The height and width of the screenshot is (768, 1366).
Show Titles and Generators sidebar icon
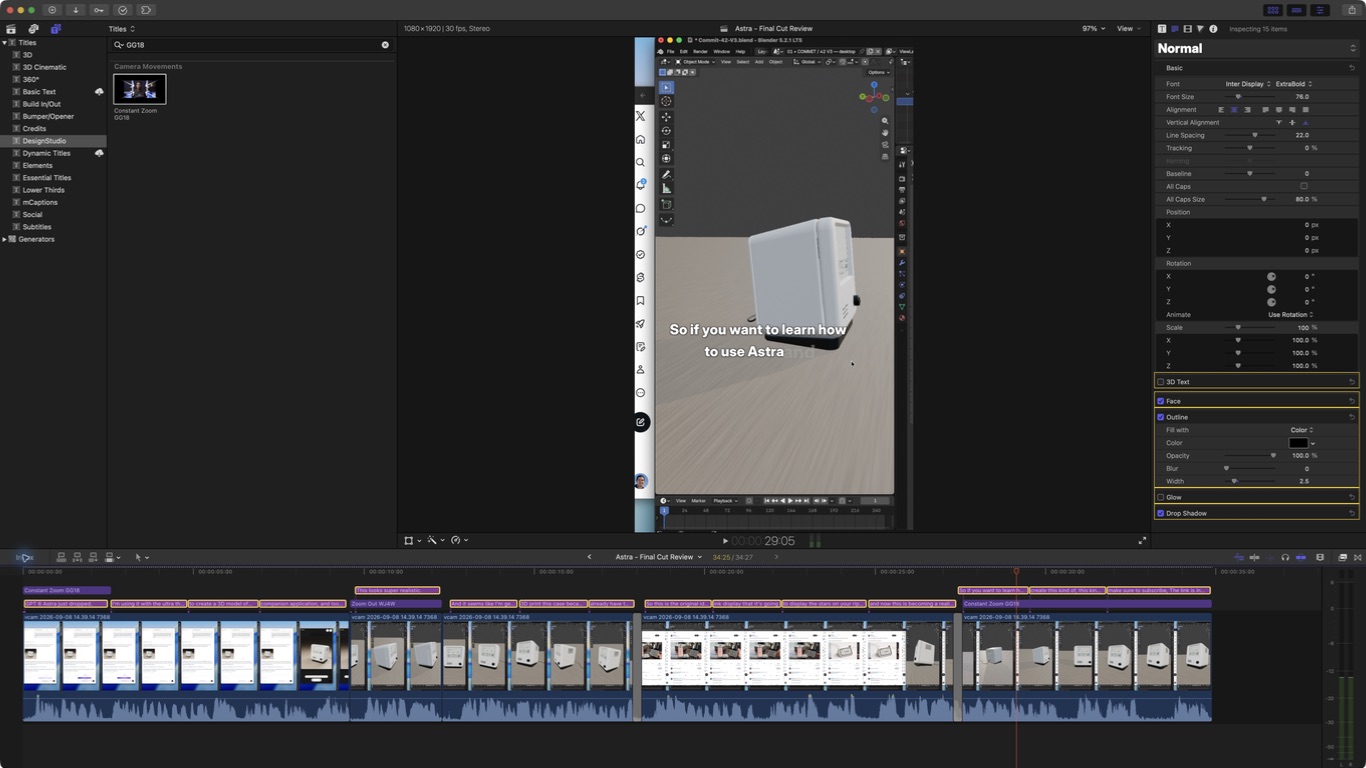tap(55, 29)
